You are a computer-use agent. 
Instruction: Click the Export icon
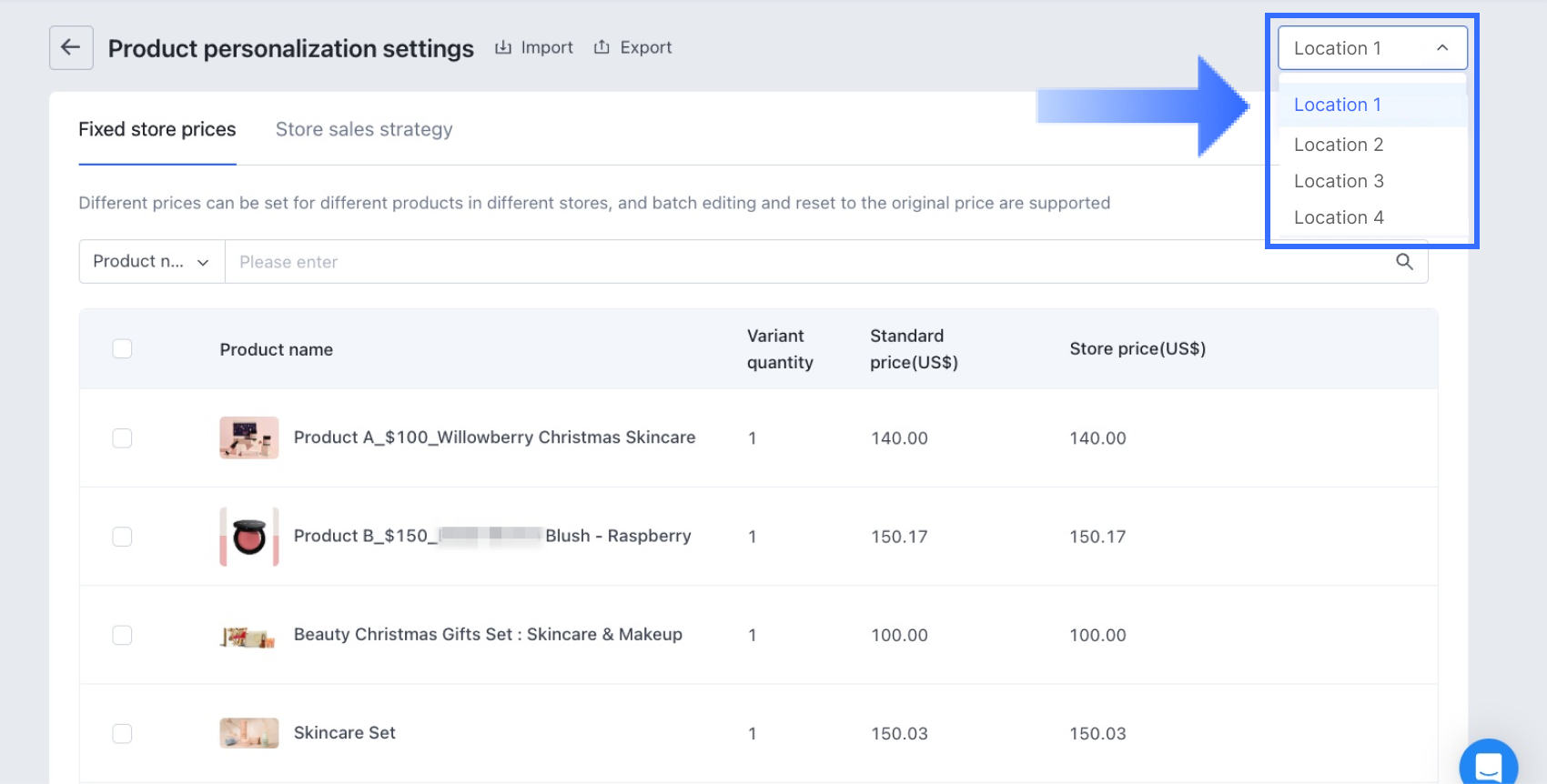[602, 47]
